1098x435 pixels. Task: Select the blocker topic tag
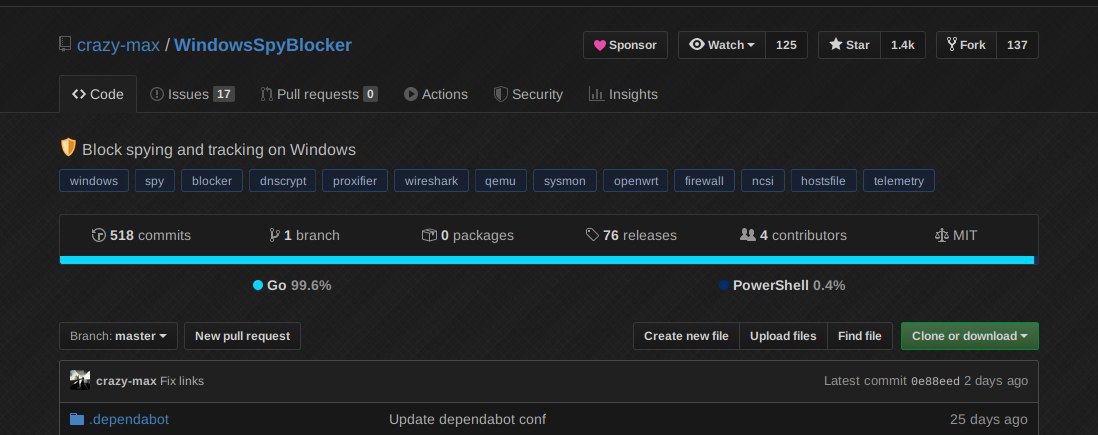click(x=211, y=181)
